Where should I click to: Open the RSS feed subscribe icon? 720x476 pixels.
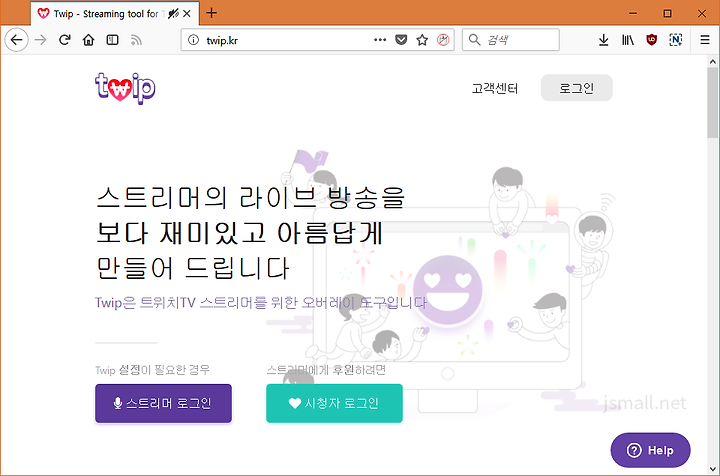[136, 40]
